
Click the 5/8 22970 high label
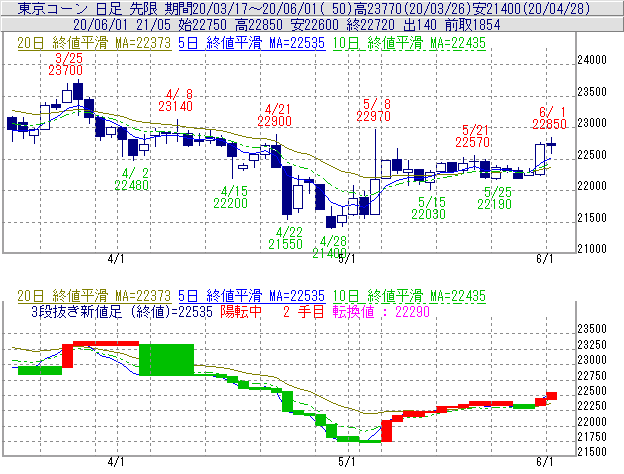[373, 110]
